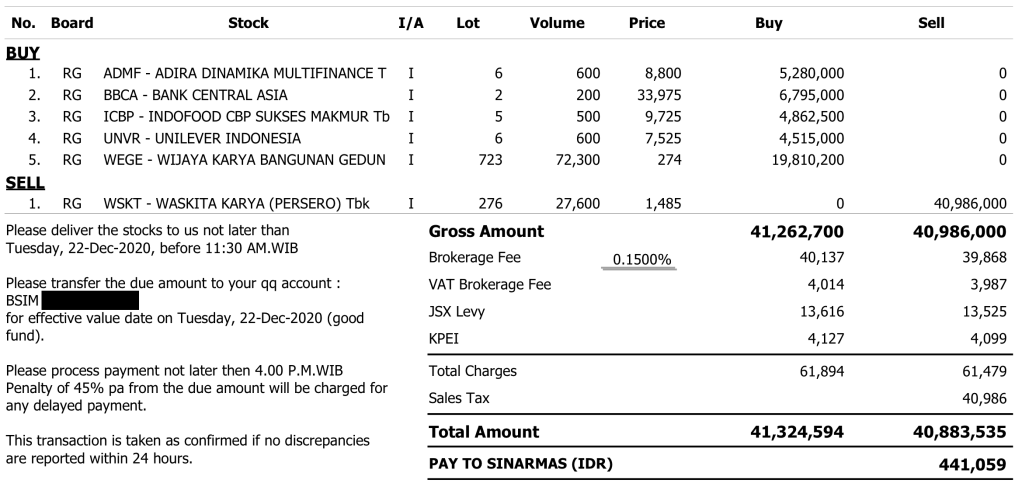Viewport: 1022px width, 487px height.
Task: Click the underlined 0.1500% brokerage fee rate
Action: click(x=642, y=260)
